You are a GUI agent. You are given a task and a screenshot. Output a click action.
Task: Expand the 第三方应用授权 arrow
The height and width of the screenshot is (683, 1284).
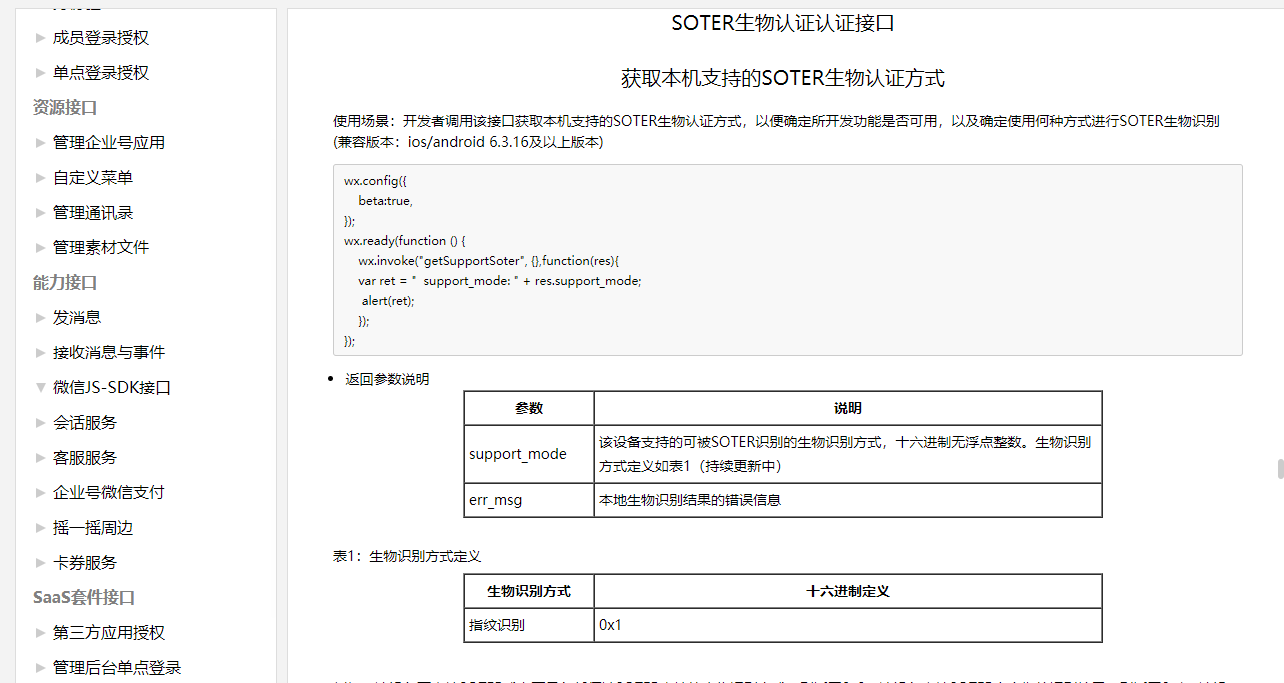pos(40,633)
